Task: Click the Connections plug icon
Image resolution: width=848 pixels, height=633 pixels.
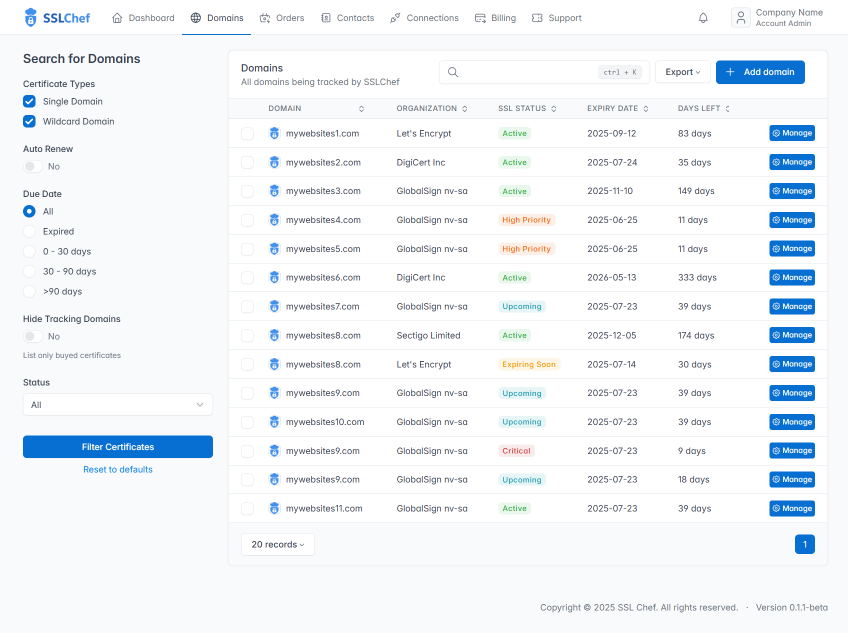Action: [395, 18]
